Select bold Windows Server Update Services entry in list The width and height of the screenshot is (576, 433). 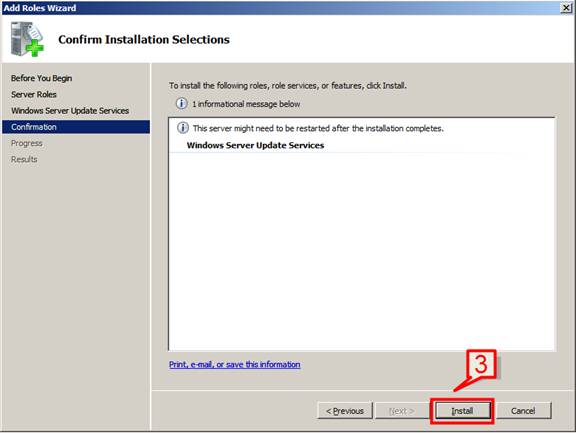[255, 145]
